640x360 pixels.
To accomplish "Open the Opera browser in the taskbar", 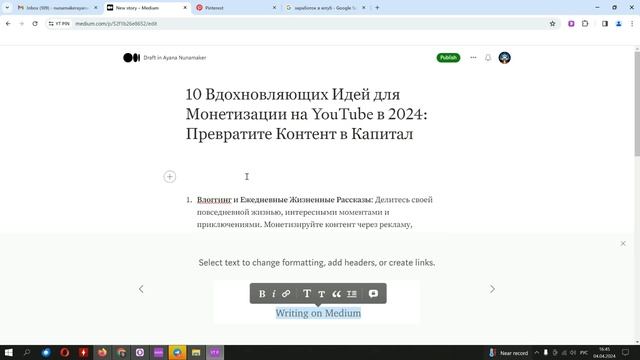I will [64, 353].
